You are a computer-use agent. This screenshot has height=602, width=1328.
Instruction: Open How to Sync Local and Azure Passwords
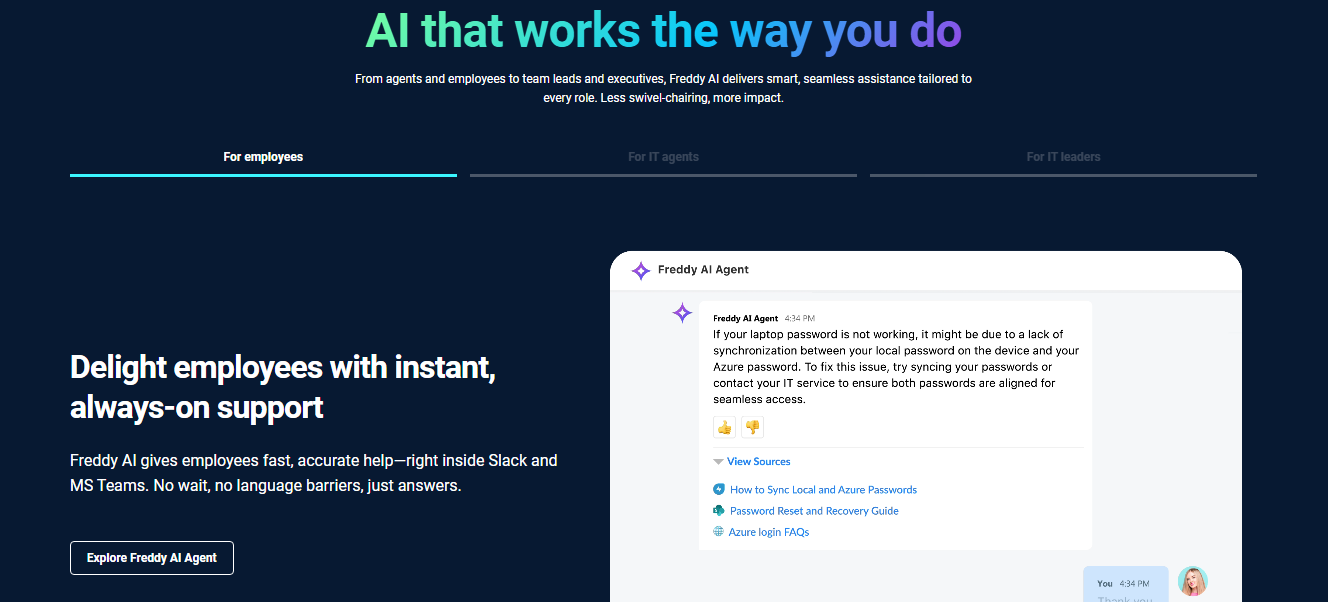823,490
